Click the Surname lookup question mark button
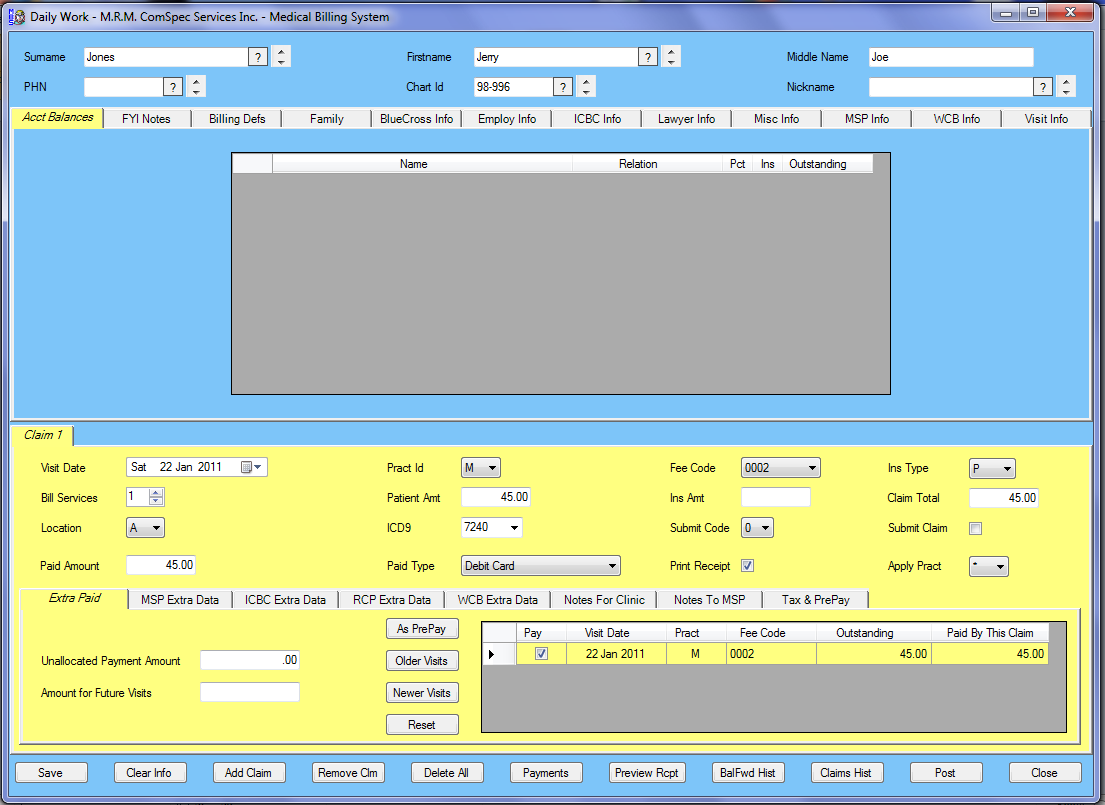The image size is (1105, 805). coord(258,57)
